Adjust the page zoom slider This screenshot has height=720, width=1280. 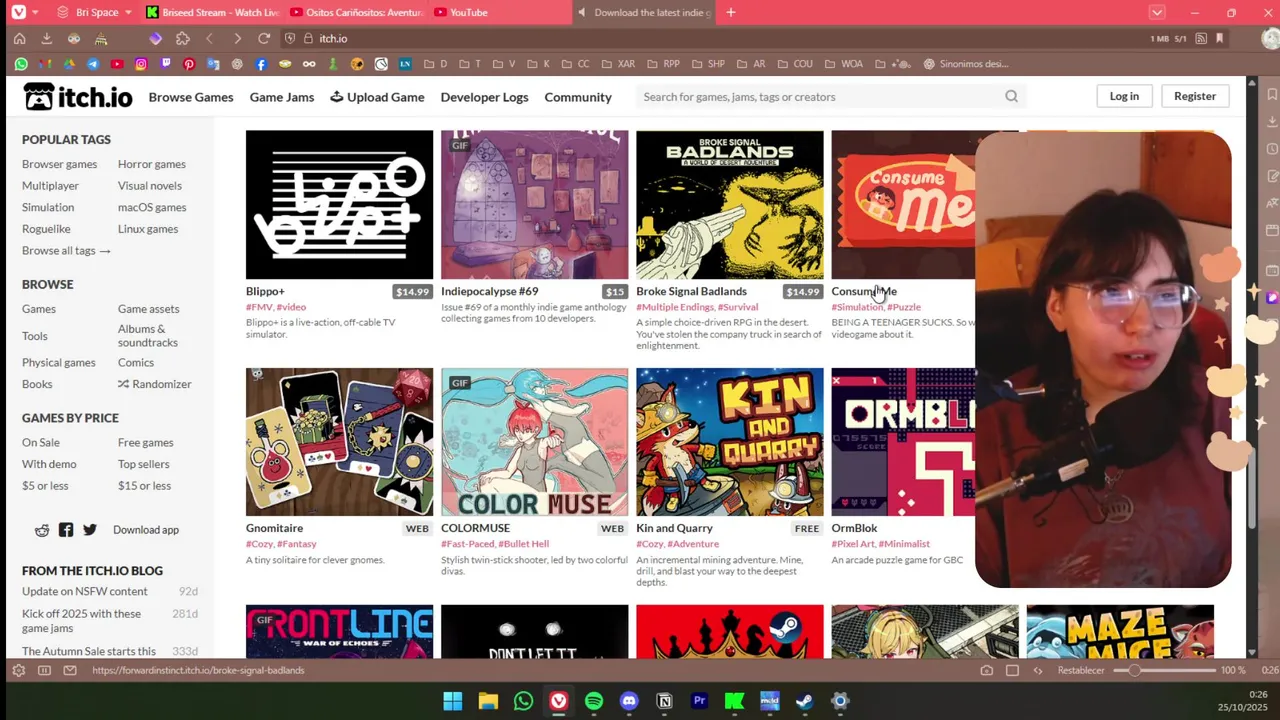(1165, 670)
